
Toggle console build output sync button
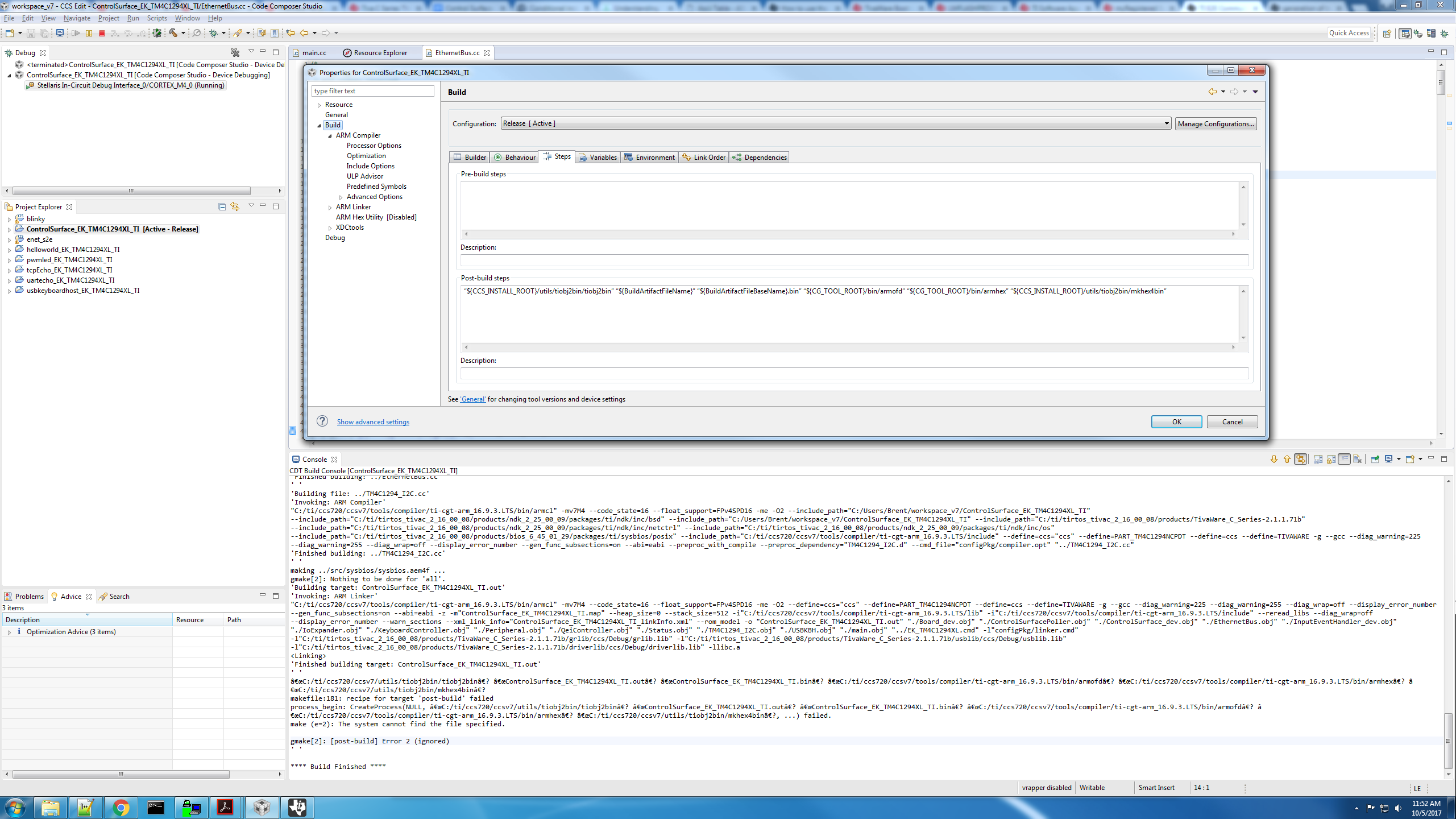[x=1300, y=459]
